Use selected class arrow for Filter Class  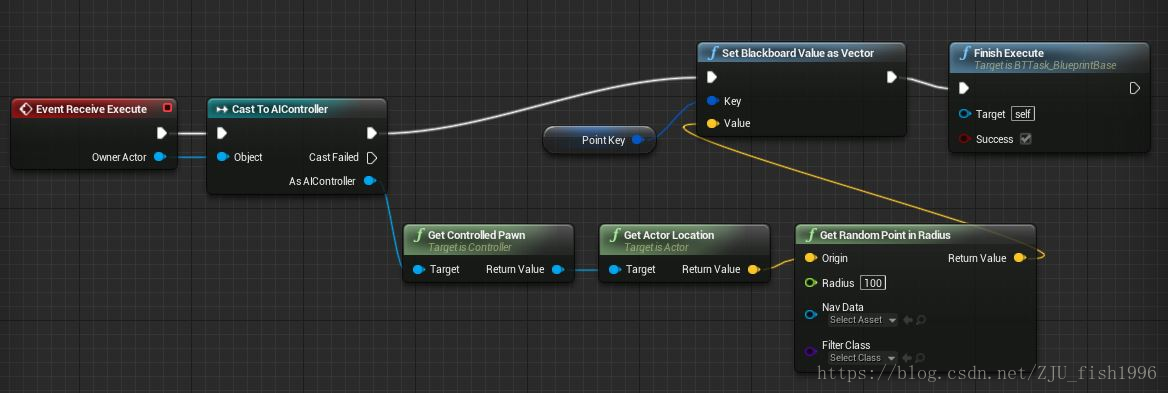pyautogui.click(x=907, y=358)
